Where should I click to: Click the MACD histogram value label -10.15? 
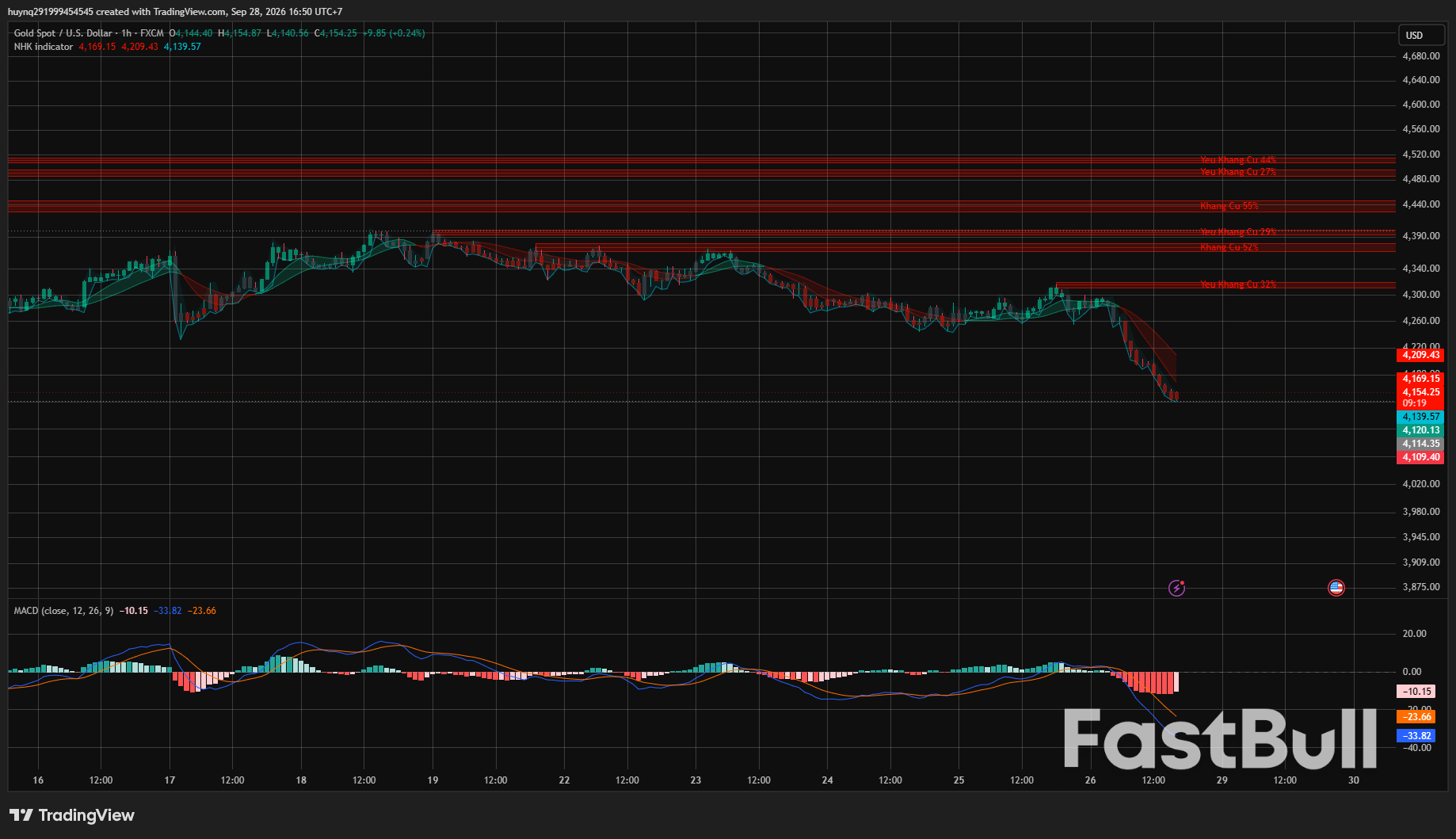[1416, 692]
